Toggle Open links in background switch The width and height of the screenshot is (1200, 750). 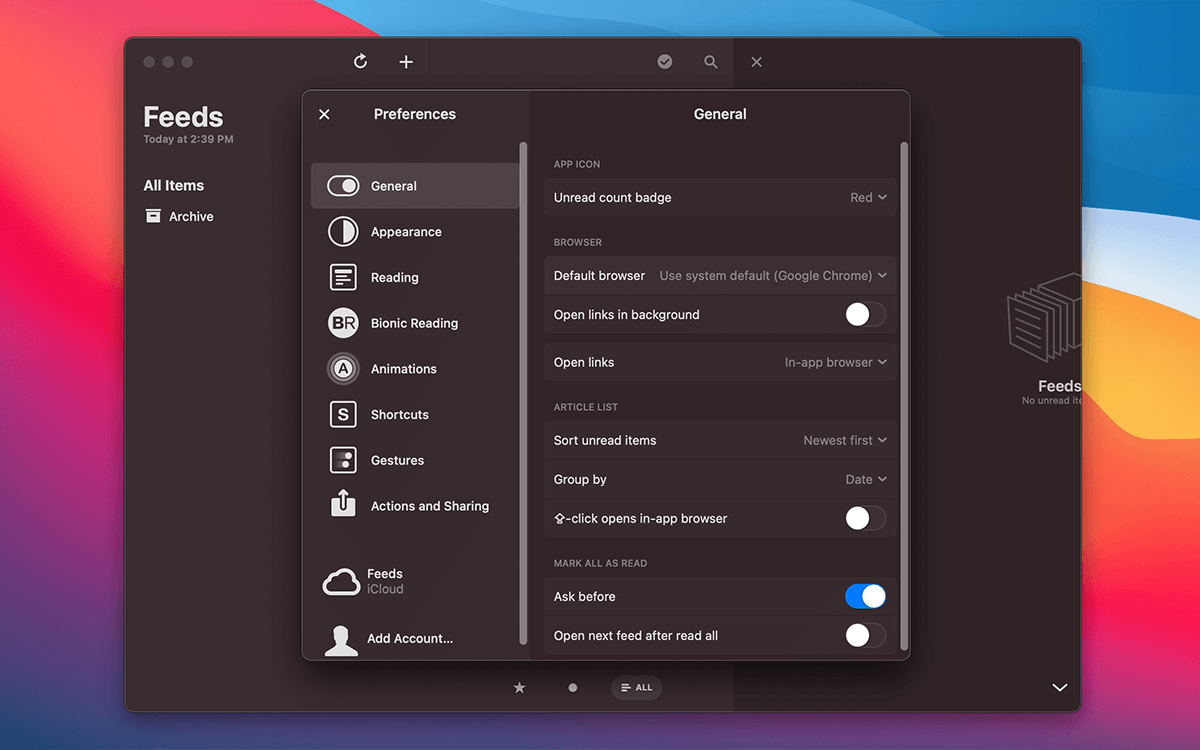[865, 315]
